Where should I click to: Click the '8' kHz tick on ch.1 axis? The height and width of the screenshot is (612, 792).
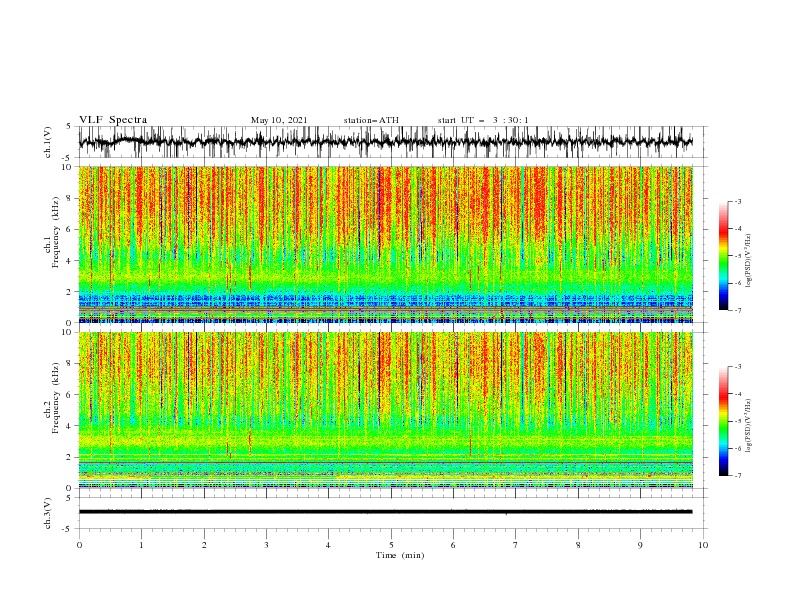click(x=70, y=198)
